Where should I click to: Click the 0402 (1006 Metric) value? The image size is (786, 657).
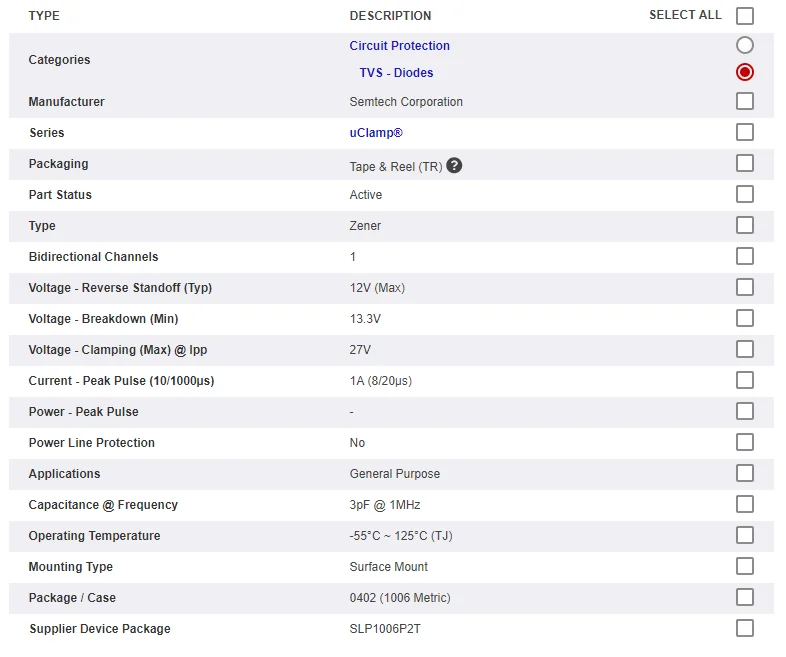point(400,598)
